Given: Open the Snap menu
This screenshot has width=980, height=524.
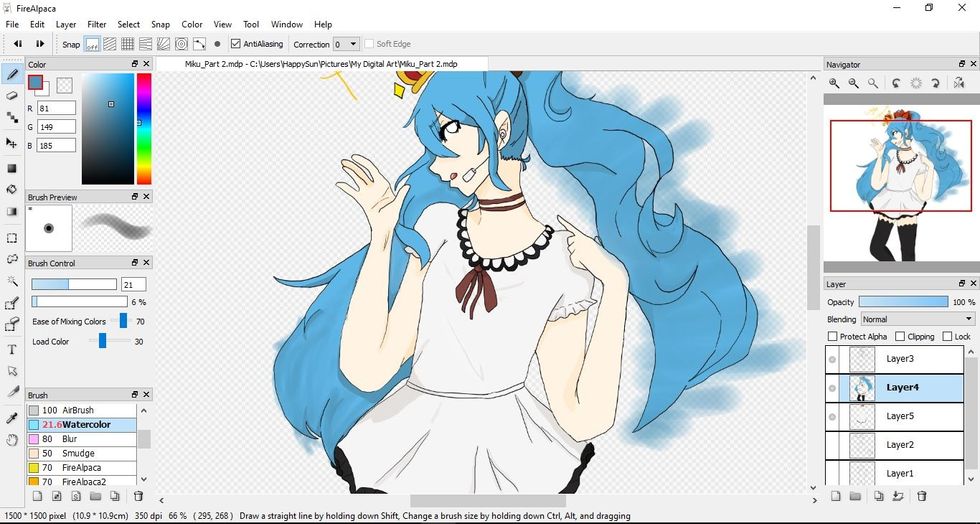Looking at the screenshot, I should (160, 24).
